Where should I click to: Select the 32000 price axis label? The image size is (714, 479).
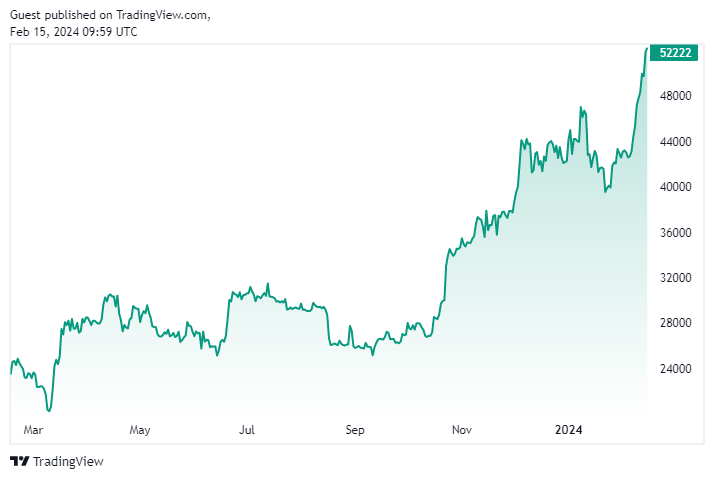pyautogui.click(x=676, y=278)
